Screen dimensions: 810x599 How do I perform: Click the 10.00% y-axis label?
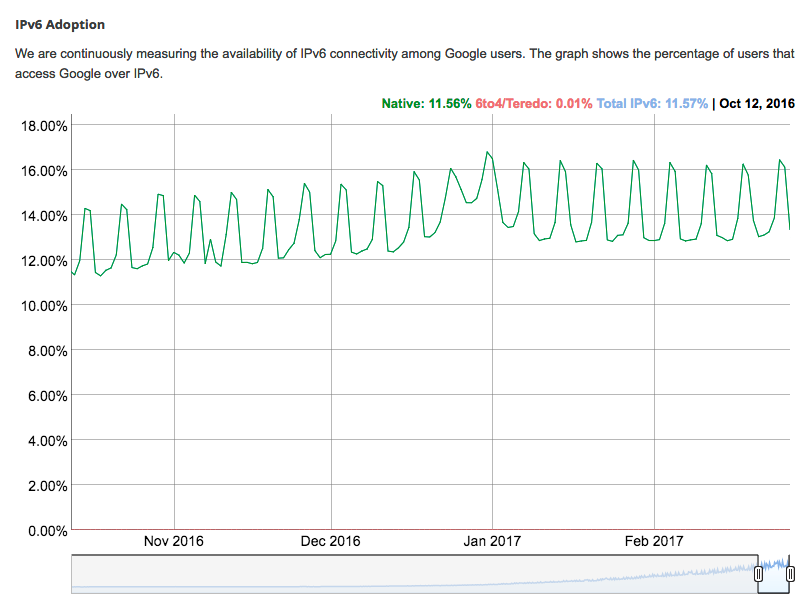[42, 306]
